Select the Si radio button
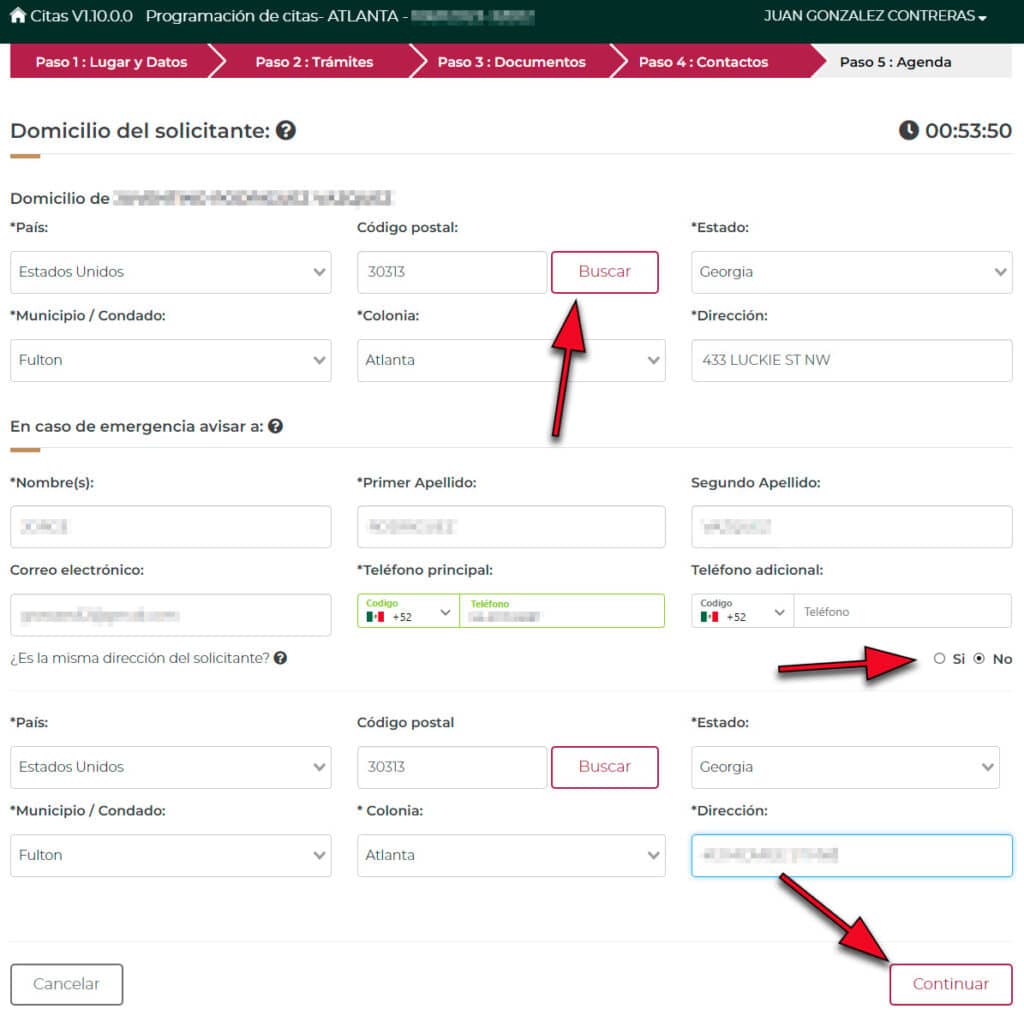 point(939,659)
